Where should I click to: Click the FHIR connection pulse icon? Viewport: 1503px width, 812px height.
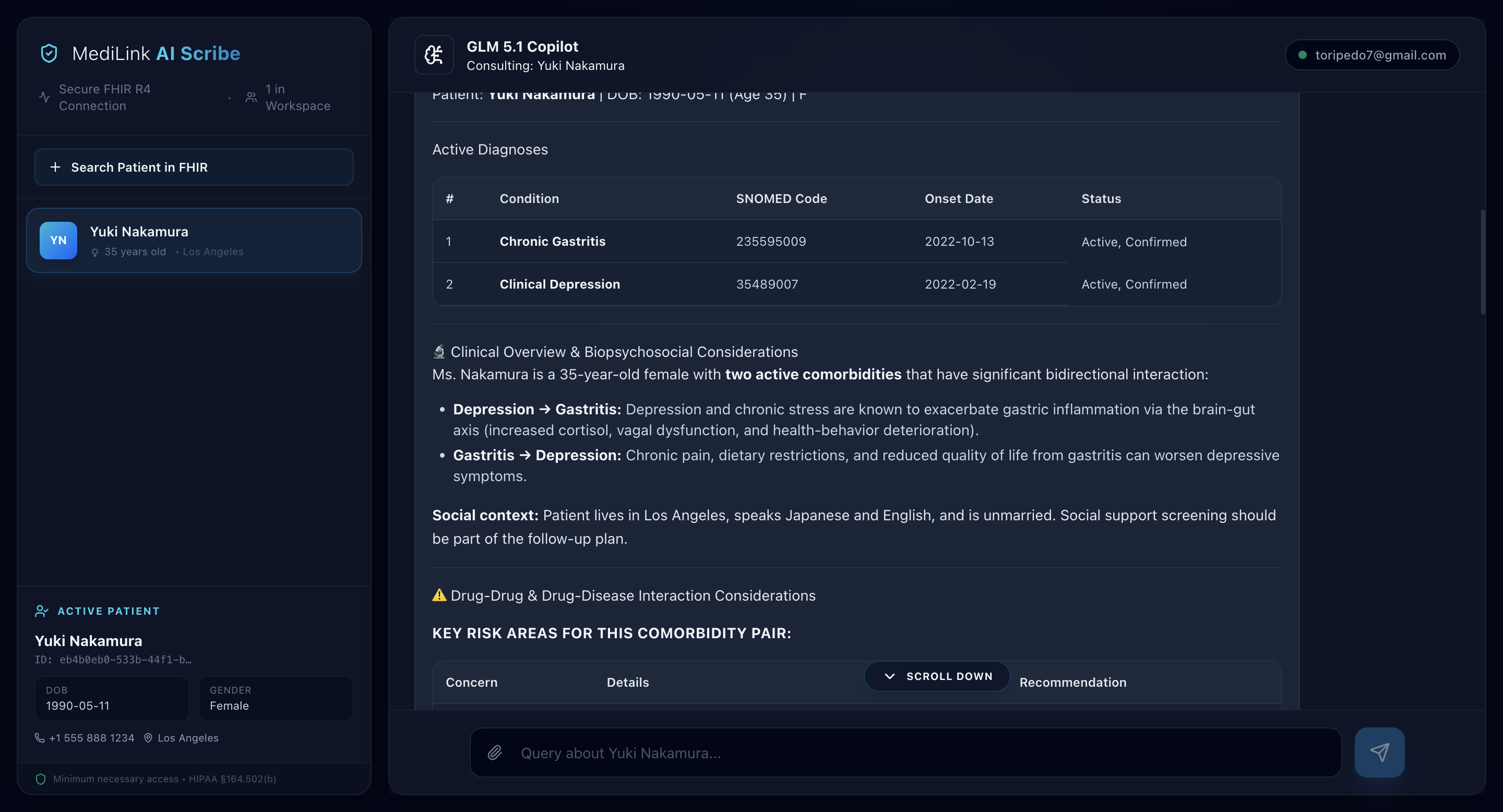click(x=44, y=98)
